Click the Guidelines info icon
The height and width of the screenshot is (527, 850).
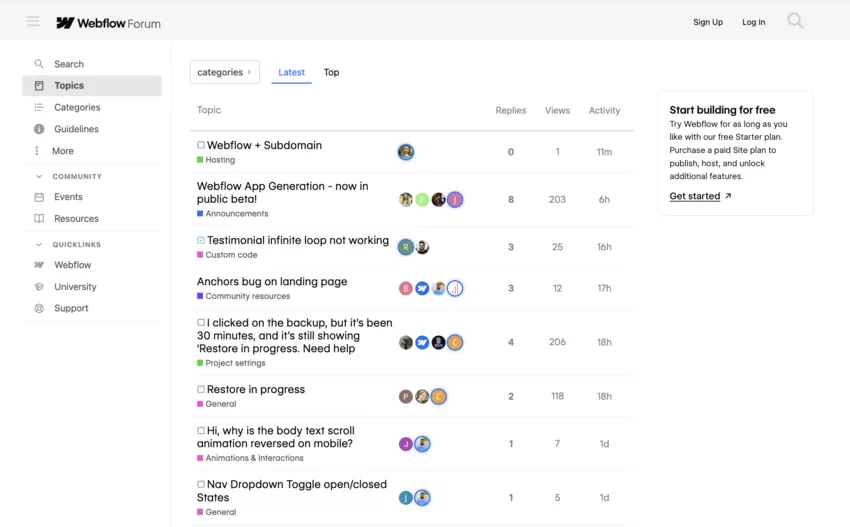pos(39,129)
